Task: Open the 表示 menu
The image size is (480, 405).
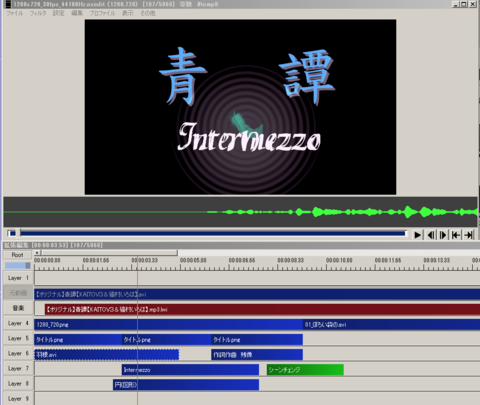Action: pyautogui.click(x=127, y=13)
